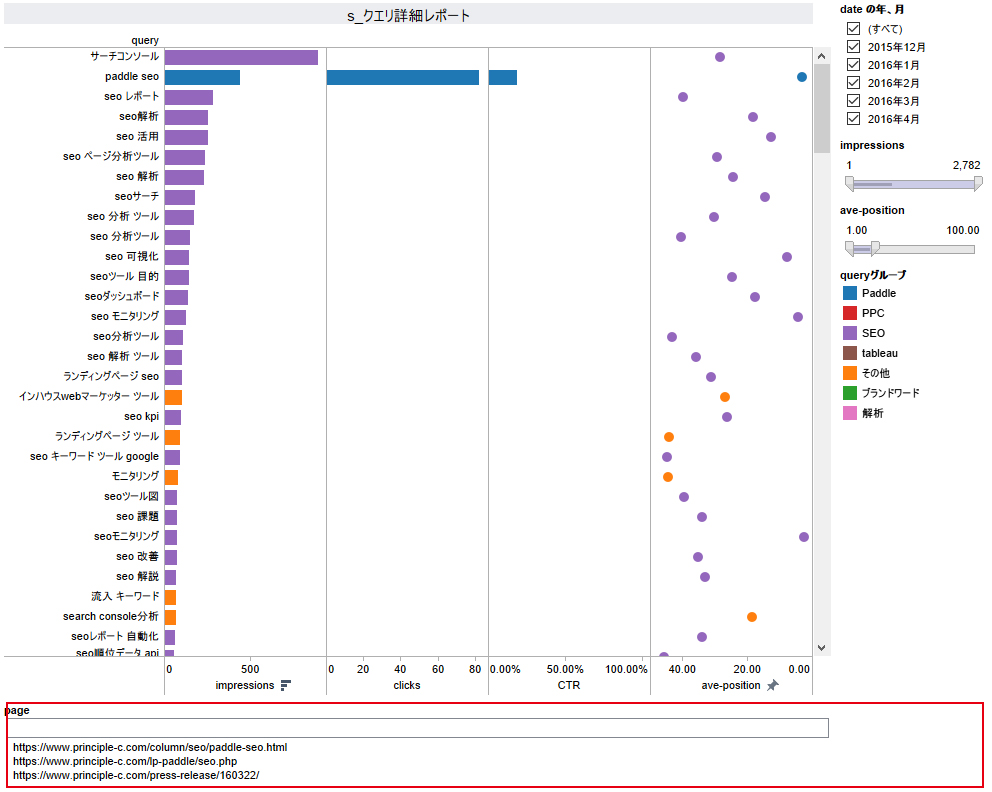Select the サーチコンソール query label

point(124,57)
